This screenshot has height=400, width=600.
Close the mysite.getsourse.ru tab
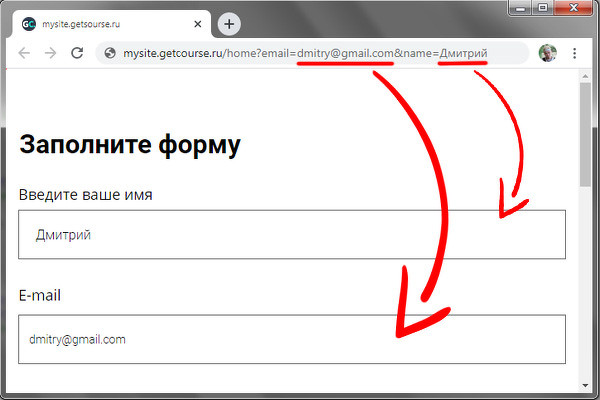coord(198,24)
